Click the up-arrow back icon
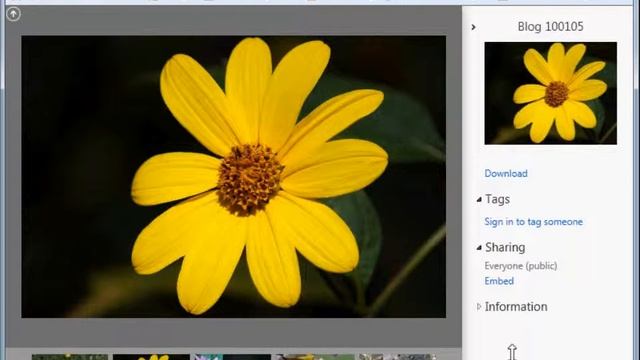This screenshot has width=640, height=360. (x=13, y=14)
